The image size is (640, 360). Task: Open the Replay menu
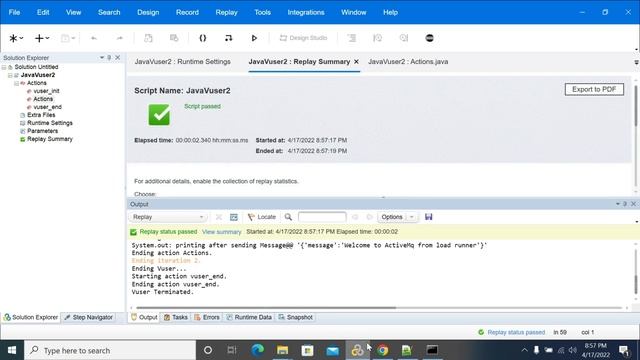pos(227,12)
